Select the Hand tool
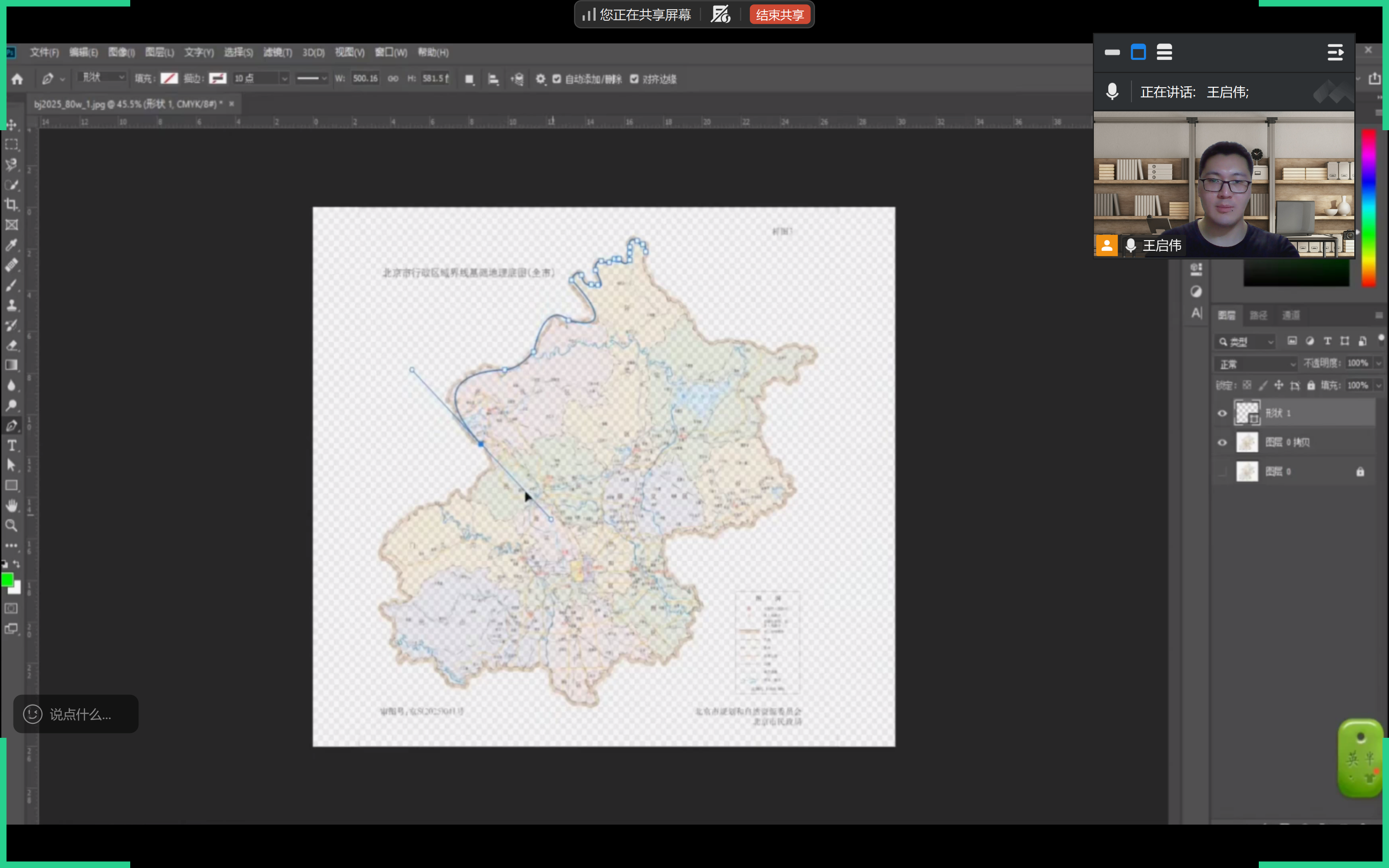 click(12, 505)
